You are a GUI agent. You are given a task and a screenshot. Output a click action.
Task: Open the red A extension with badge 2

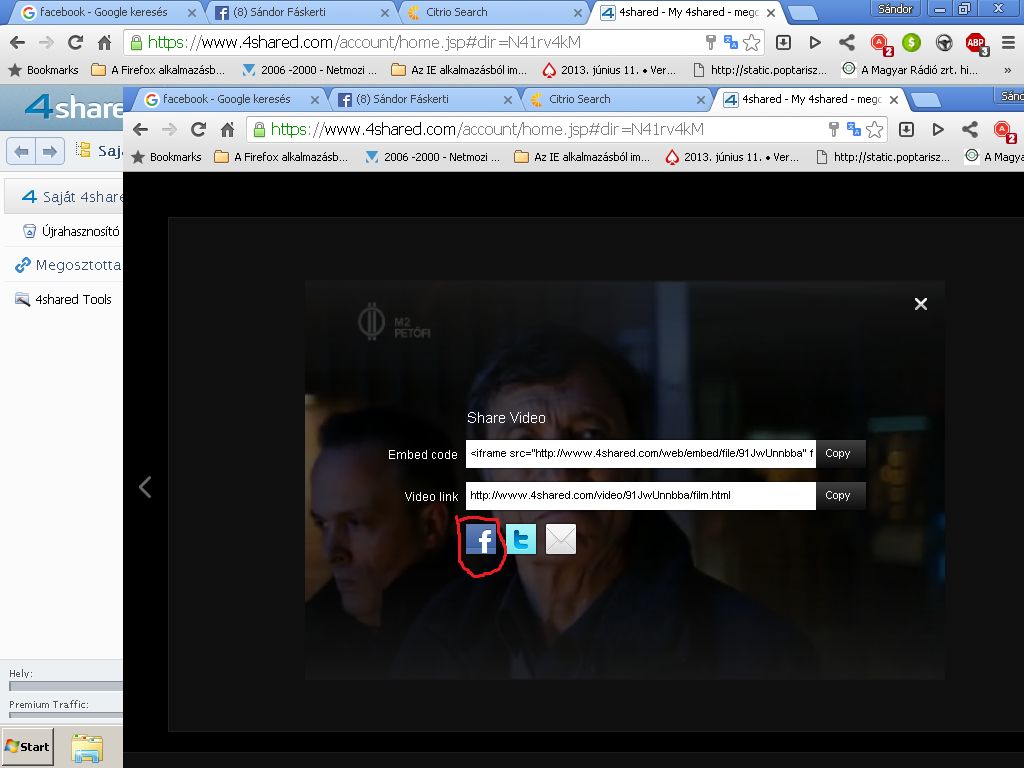tap(881, 44)
